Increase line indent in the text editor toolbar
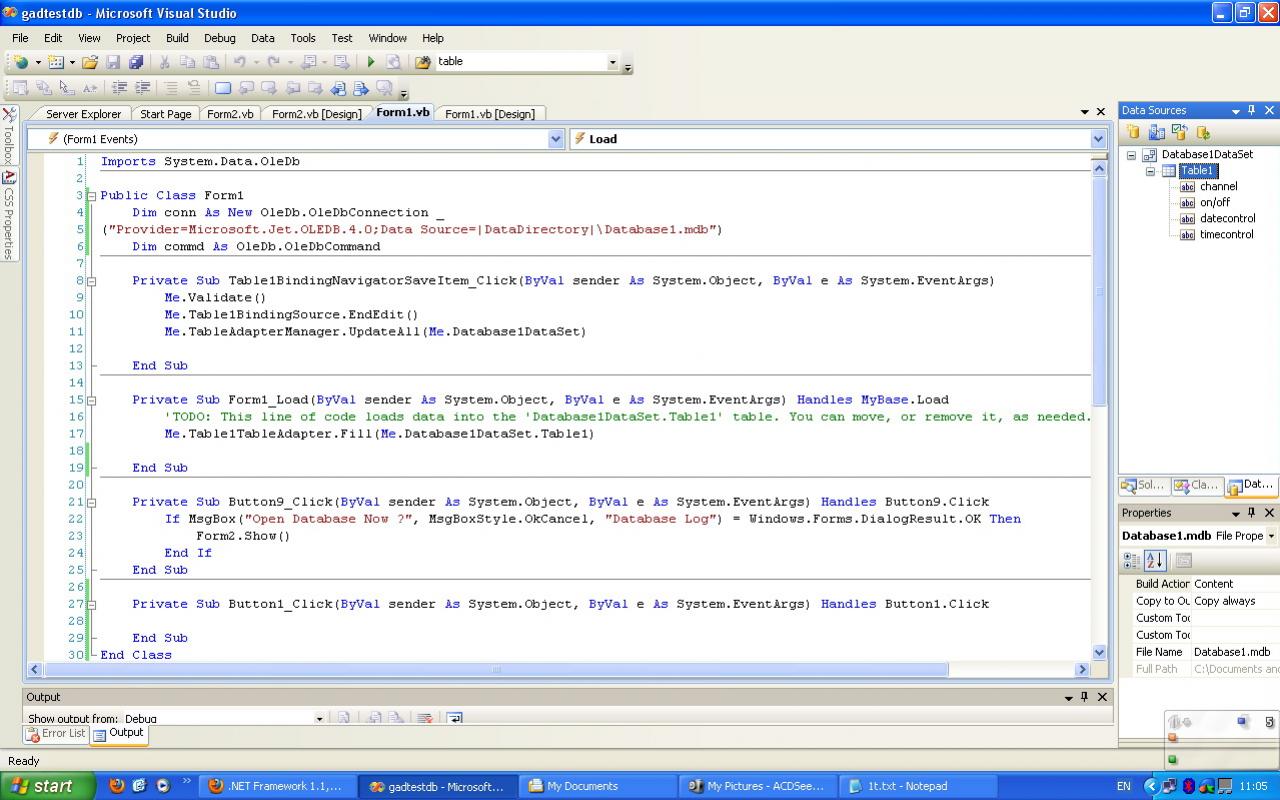The image size is (1280, 800). [143, 88]
